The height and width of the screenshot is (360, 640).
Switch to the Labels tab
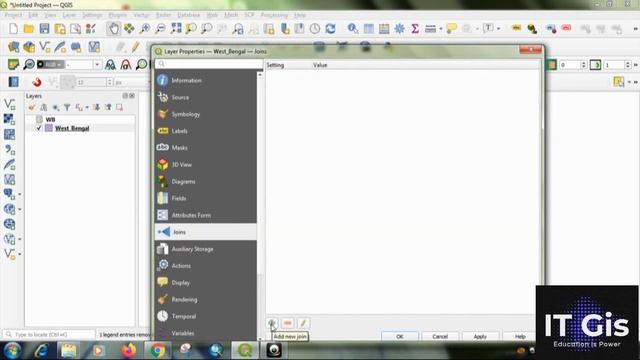click(x=206, y=131)
